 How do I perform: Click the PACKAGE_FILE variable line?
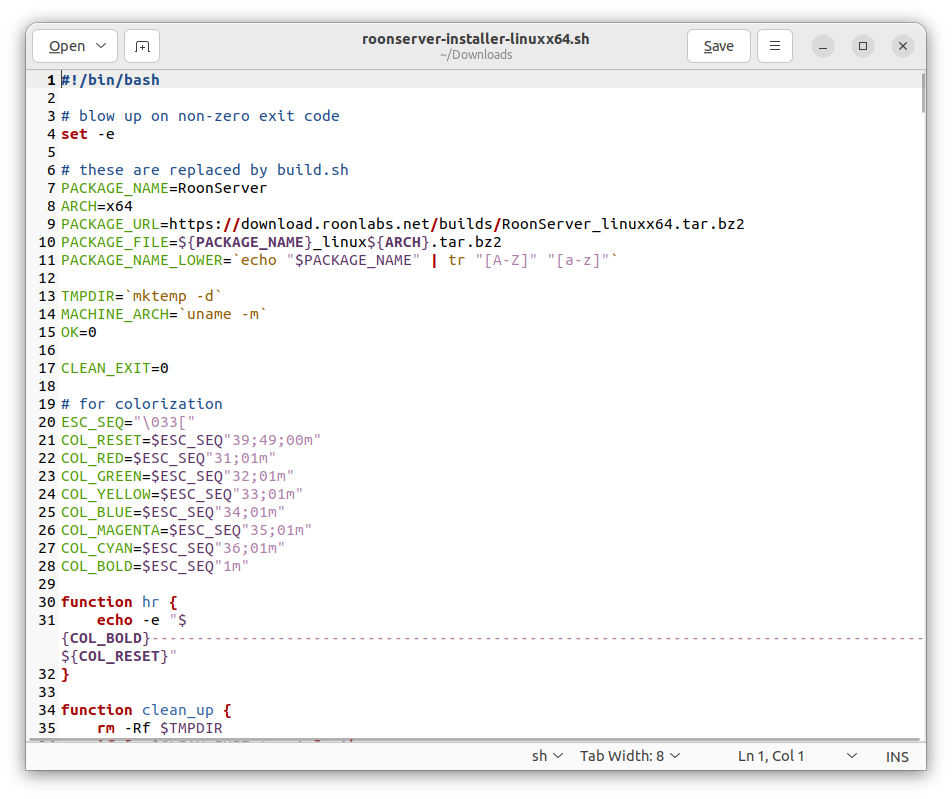pos(281,242)
